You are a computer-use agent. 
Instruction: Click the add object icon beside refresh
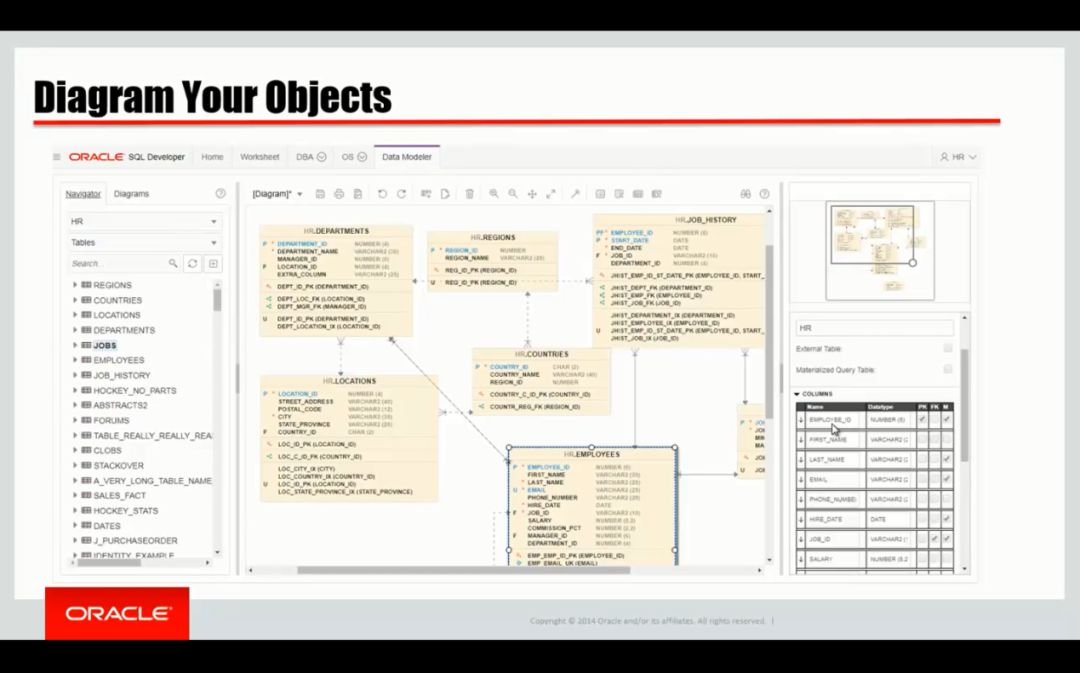point(213,264)
